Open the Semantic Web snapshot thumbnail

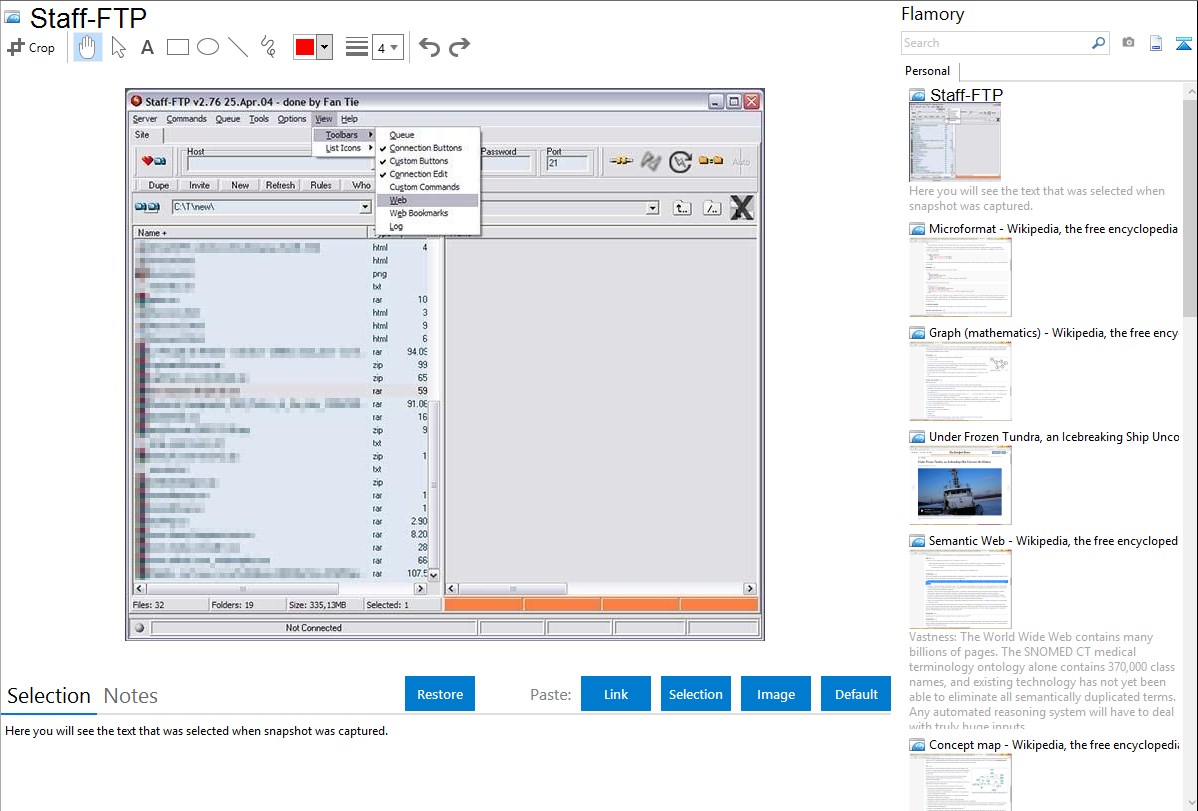pyautogui.click(x=960, y=590)
